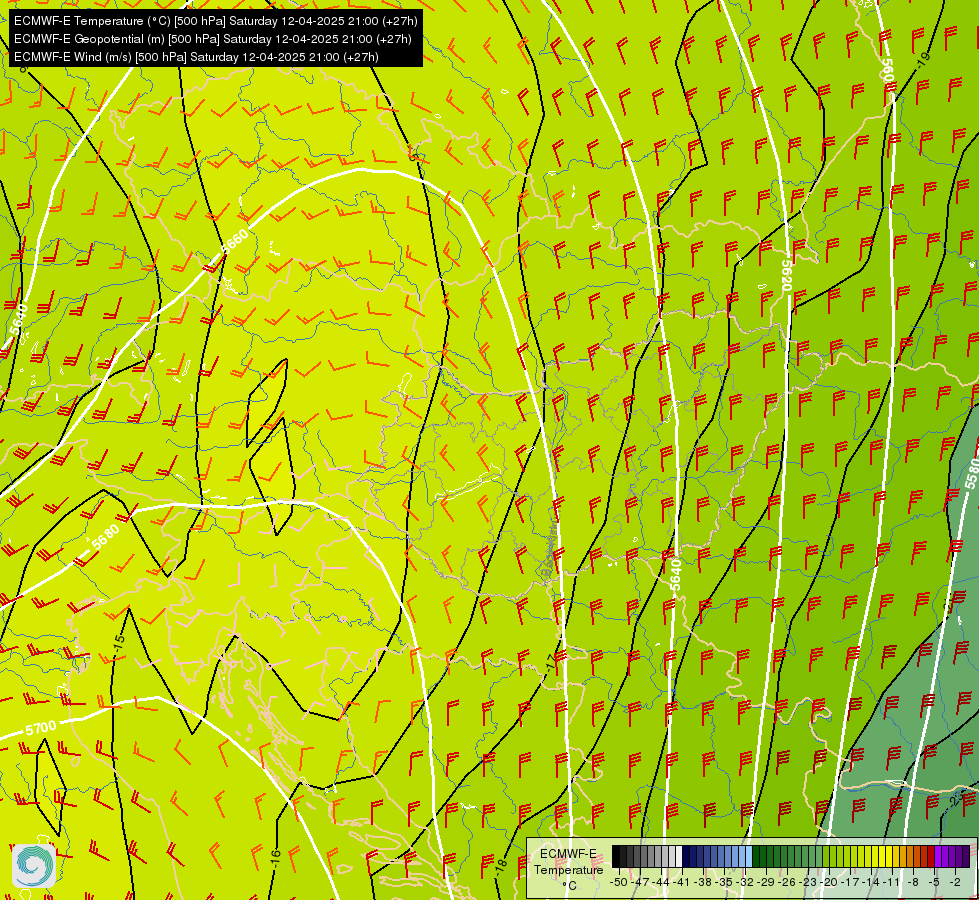
Task: Click the -41 tick label in the legend
Action: pyautogui.click(x=681, y=882)
